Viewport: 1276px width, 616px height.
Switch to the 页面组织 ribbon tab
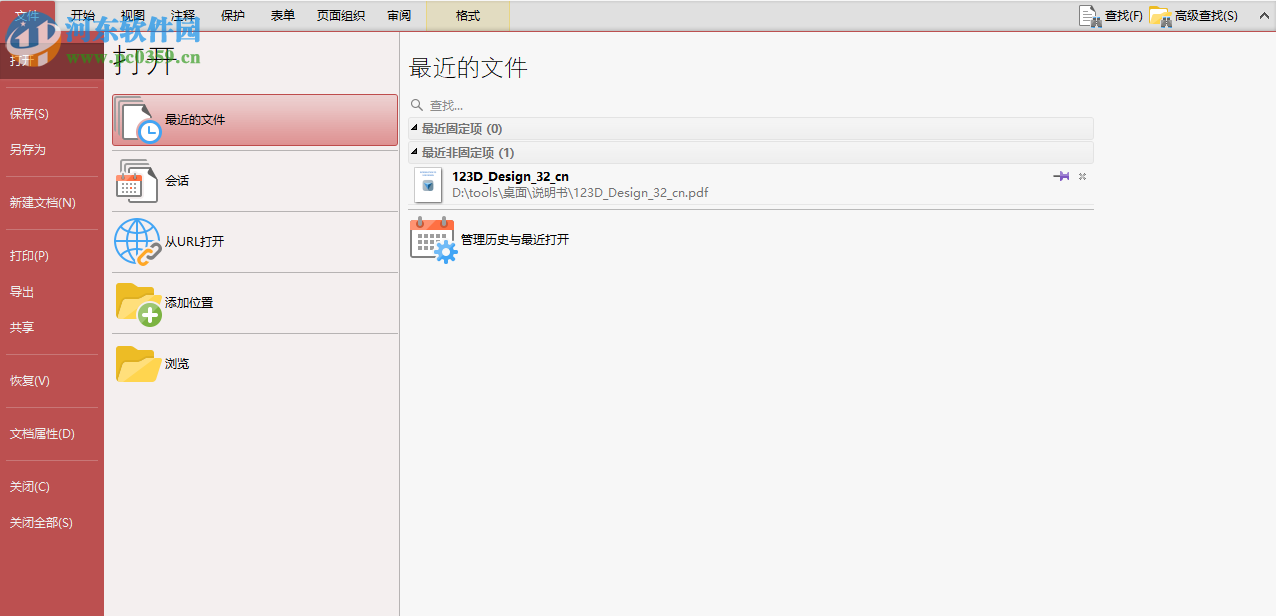[x=340, y=15]
